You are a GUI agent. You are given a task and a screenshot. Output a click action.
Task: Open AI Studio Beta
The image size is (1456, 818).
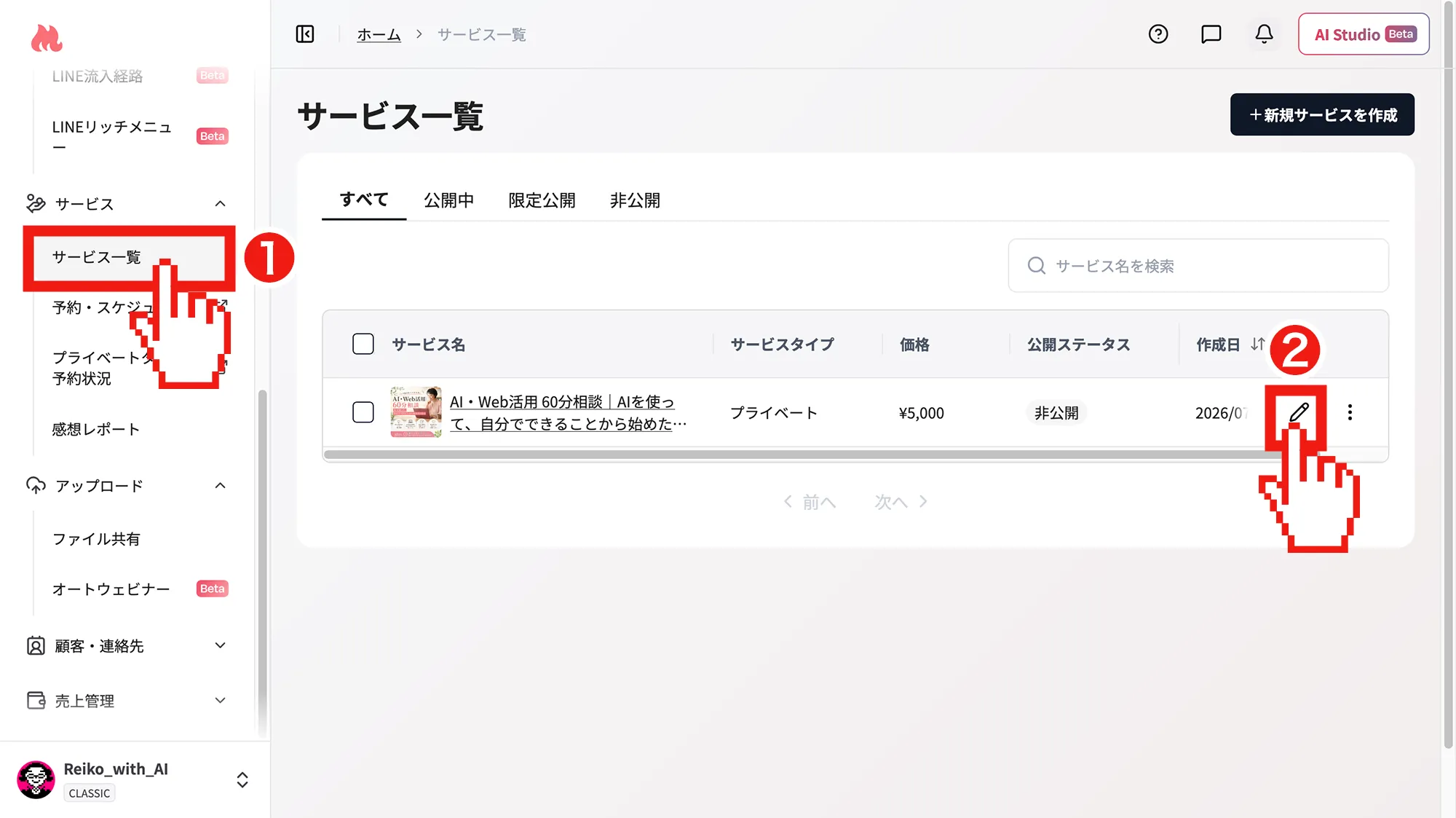(x=1364, y=34)
